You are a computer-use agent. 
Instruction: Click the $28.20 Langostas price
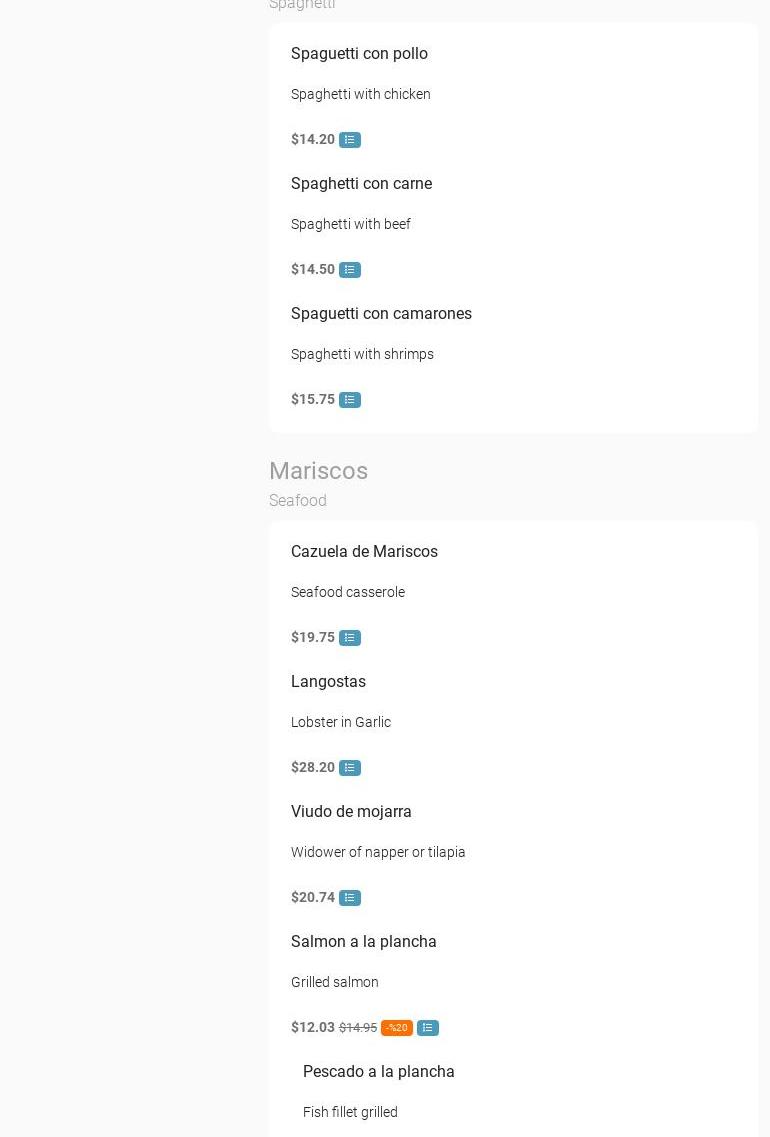313,768
